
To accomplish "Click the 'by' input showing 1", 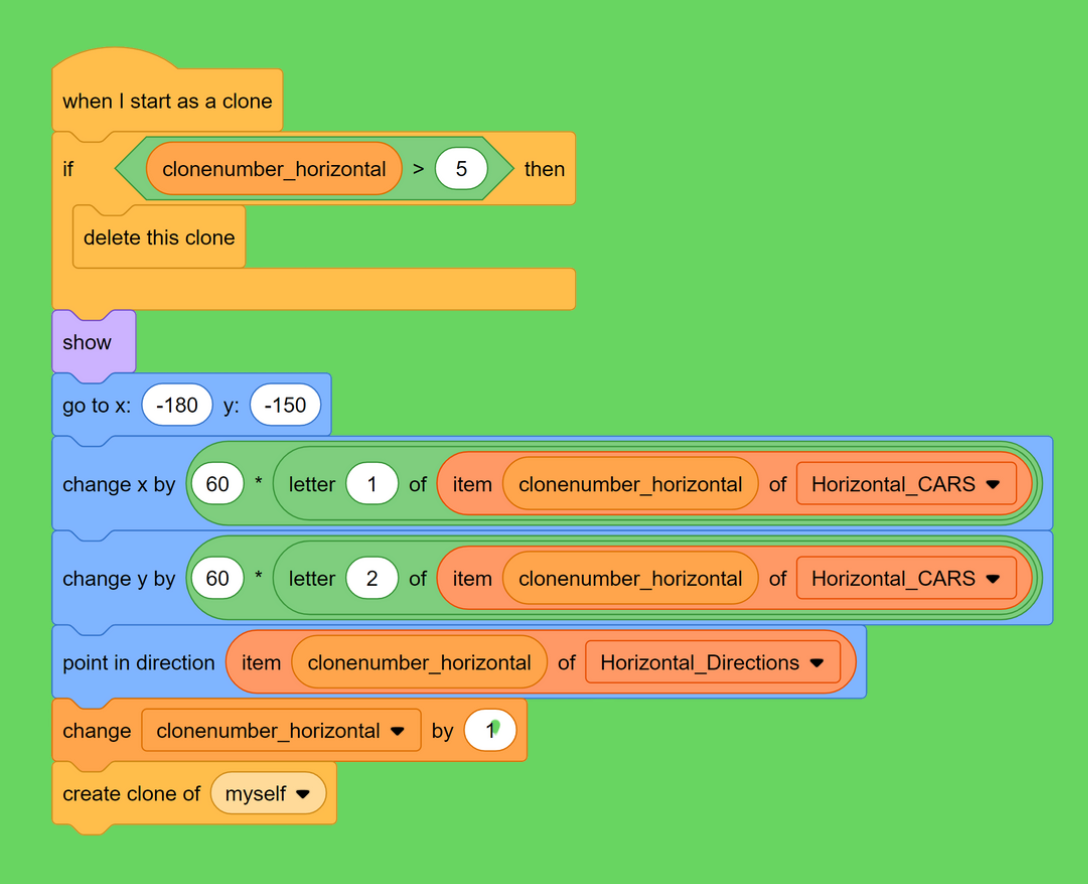I will 490,731.
